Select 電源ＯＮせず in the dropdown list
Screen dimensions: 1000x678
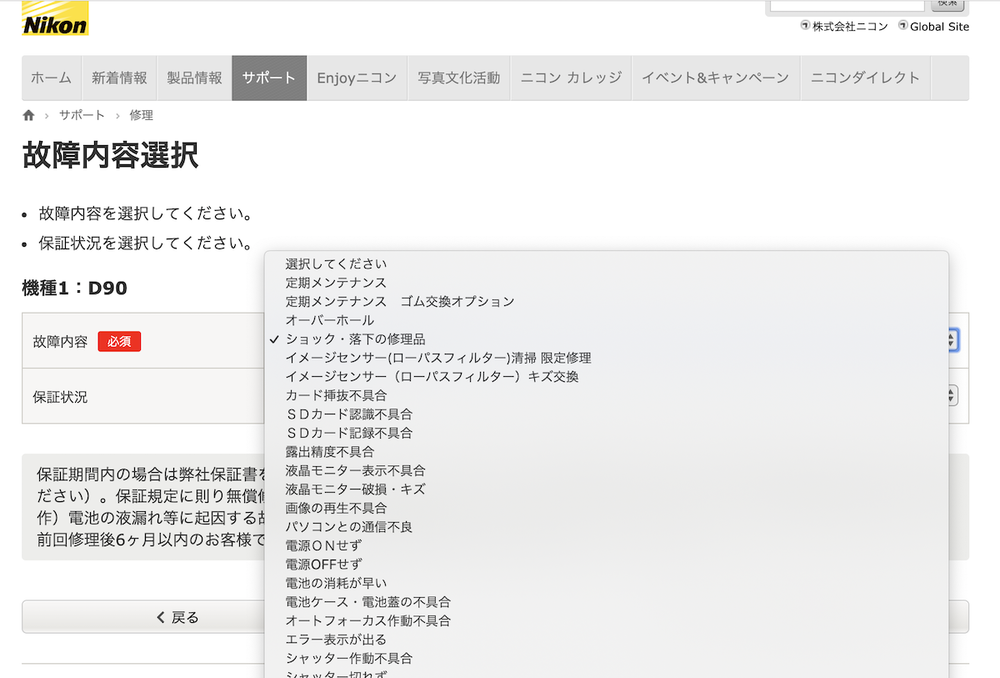(x=323, y=545)
